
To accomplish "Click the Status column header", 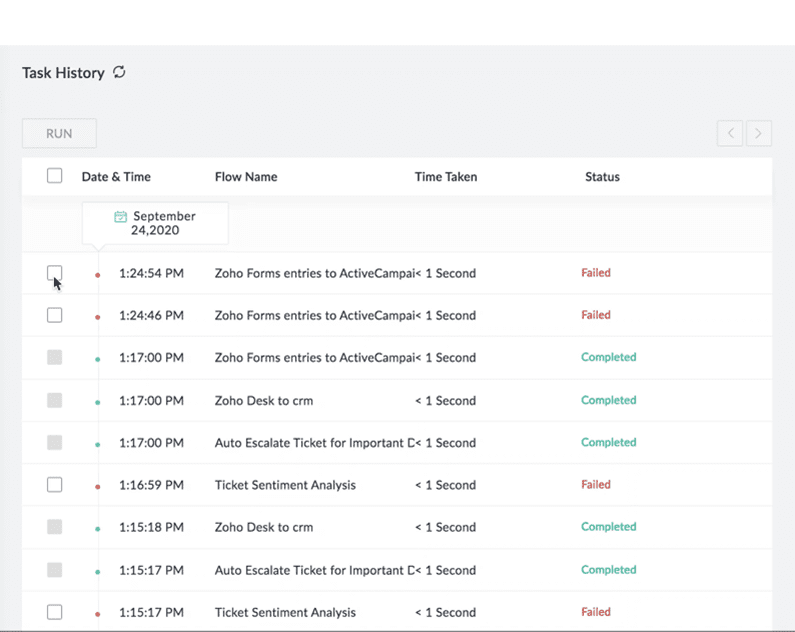I will tap(602, 177).
